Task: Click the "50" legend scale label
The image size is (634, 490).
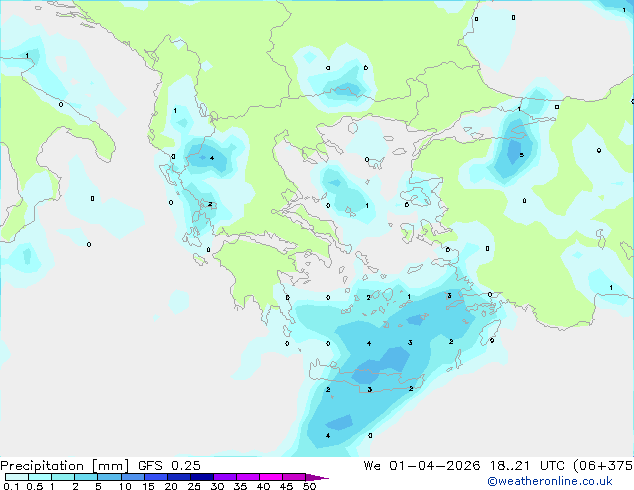Action: pyautogui.click(x=309, y=486)
